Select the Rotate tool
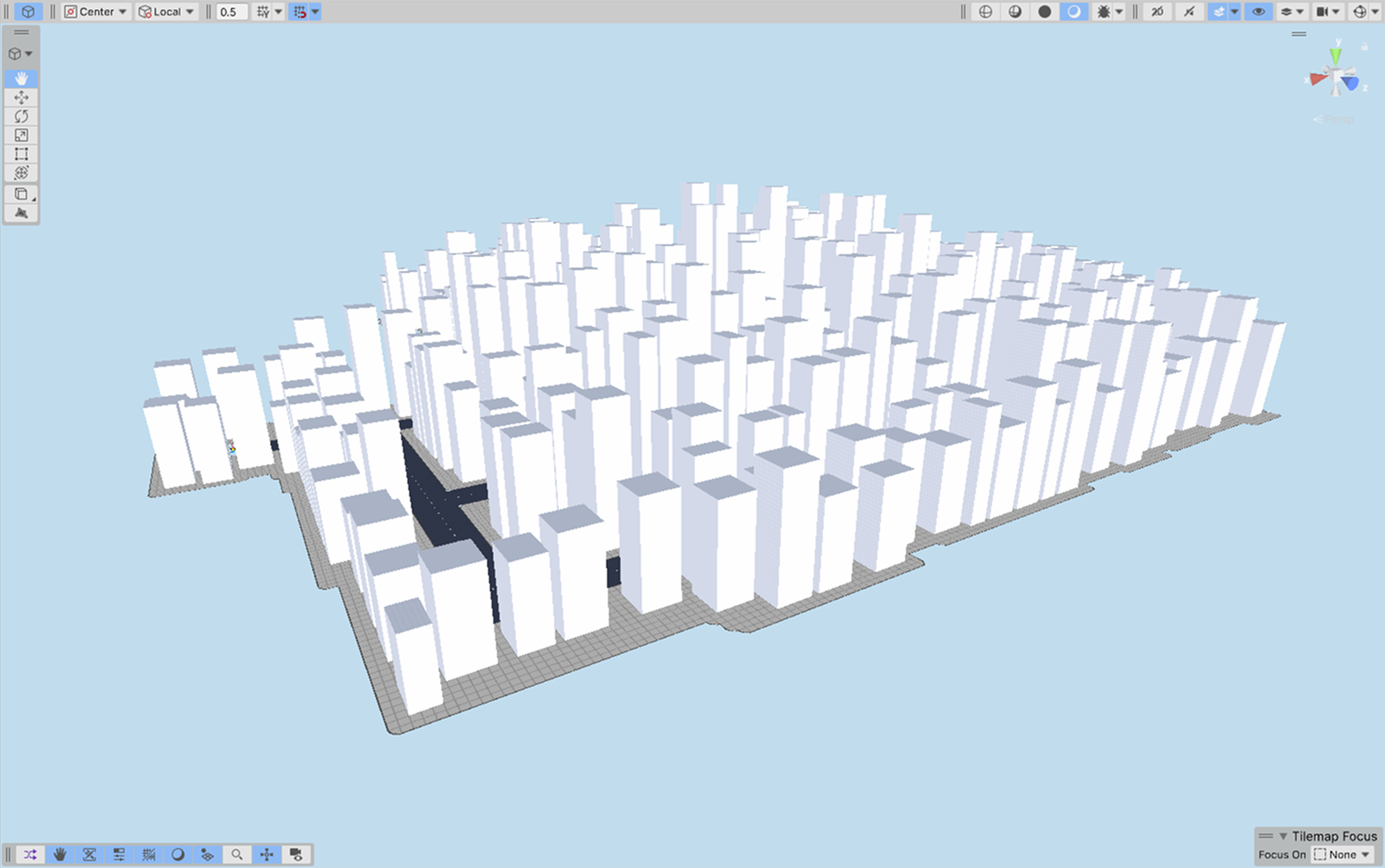This screenshot has width=1385, height=868. [x=21, y=116]
